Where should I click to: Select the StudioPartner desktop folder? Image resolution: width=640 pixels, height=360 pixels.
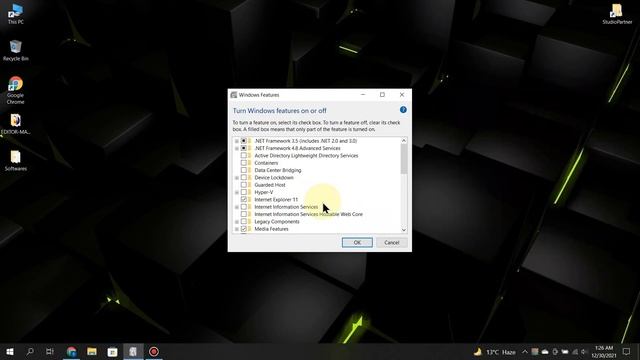[617, 14]
